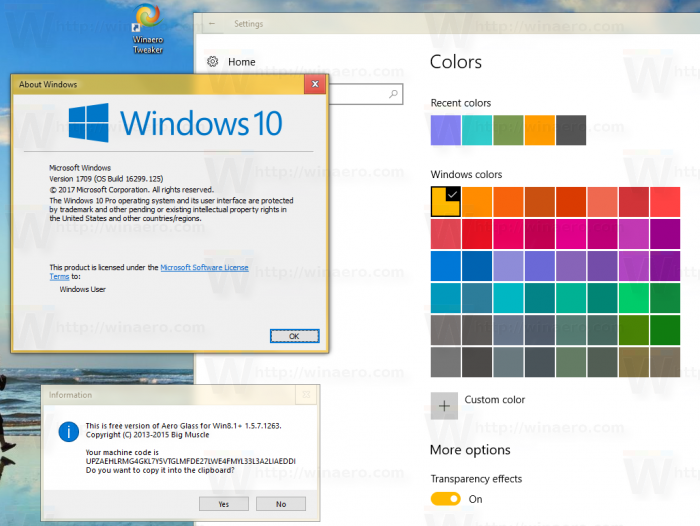Click the machine code string in Information dialog
Screen dimensions: 700x526
coord(191,461)
